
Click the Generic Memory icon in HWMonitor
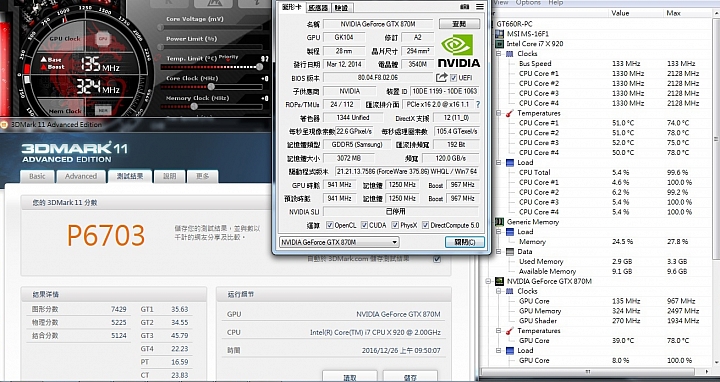500,222
